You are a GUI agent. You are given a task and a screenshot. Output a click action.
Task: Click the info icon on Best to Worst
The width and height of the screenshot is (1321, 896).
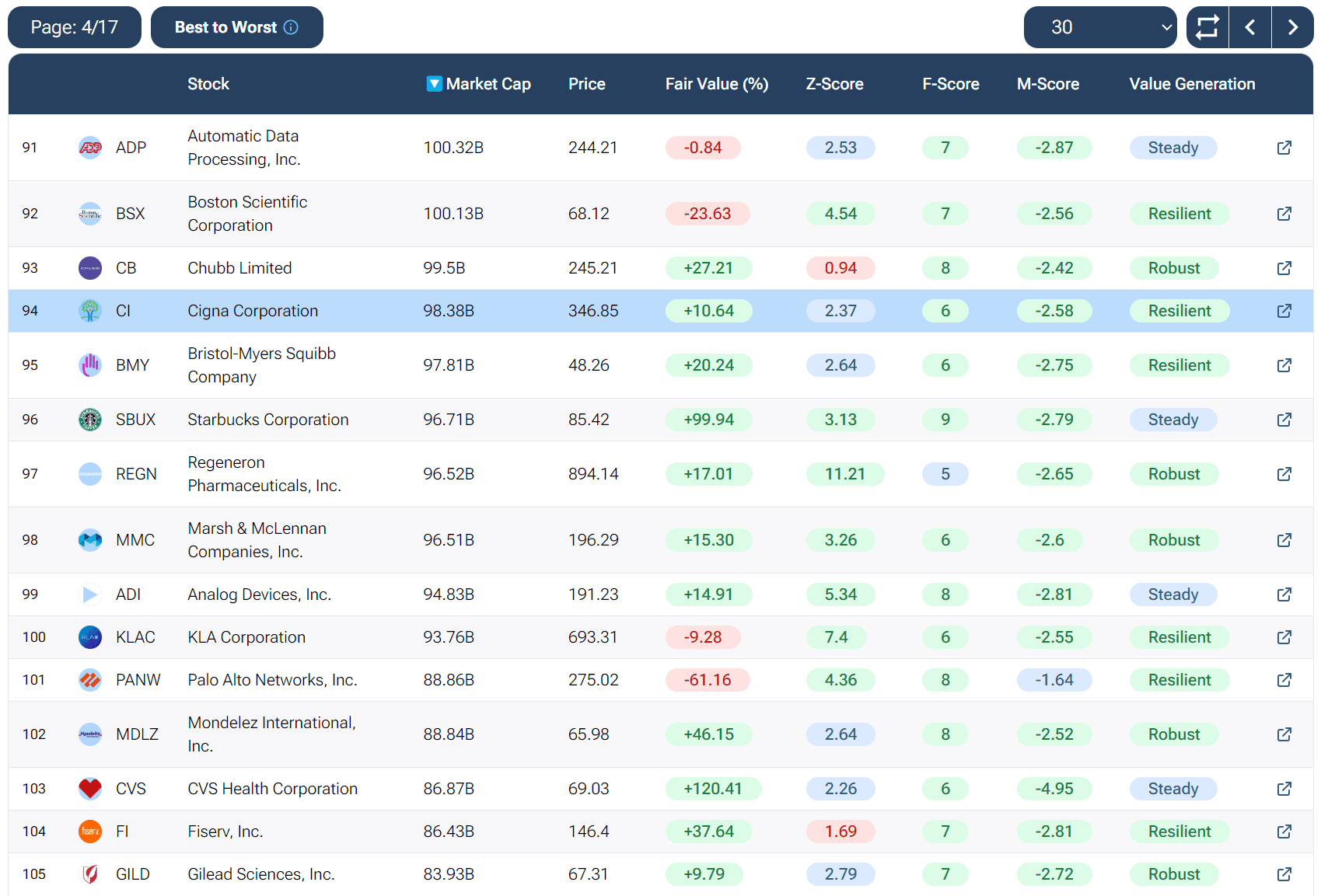pyautogui.click(x=291, y=27)
